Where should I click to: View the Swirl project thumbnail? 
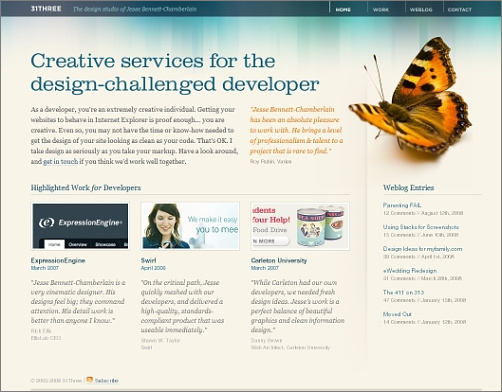coord(190,226)
